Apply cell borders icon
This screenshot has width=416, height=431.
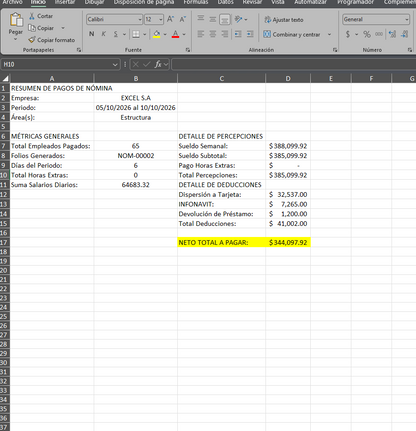[136, 34]
